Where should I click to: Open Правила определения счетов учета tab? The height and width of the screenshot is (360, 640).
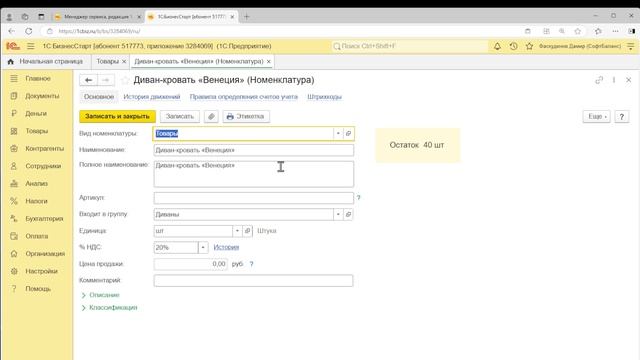(244, 97)
